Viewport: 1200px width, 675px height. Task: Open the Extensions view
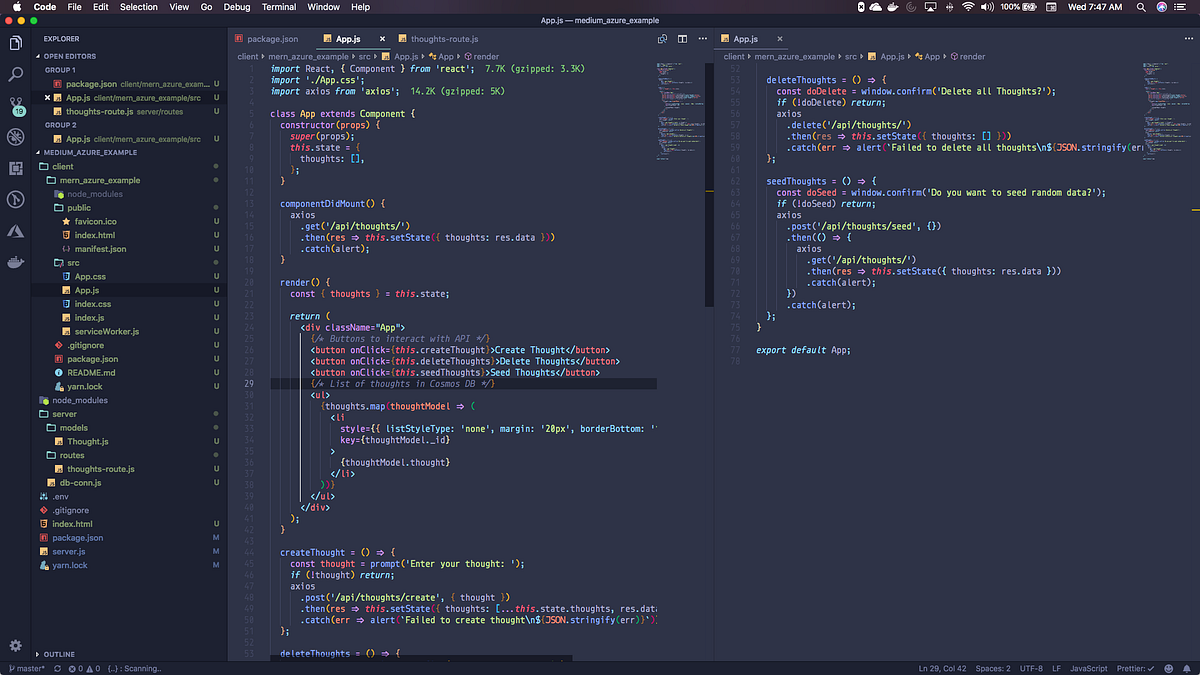pos(14,167)
